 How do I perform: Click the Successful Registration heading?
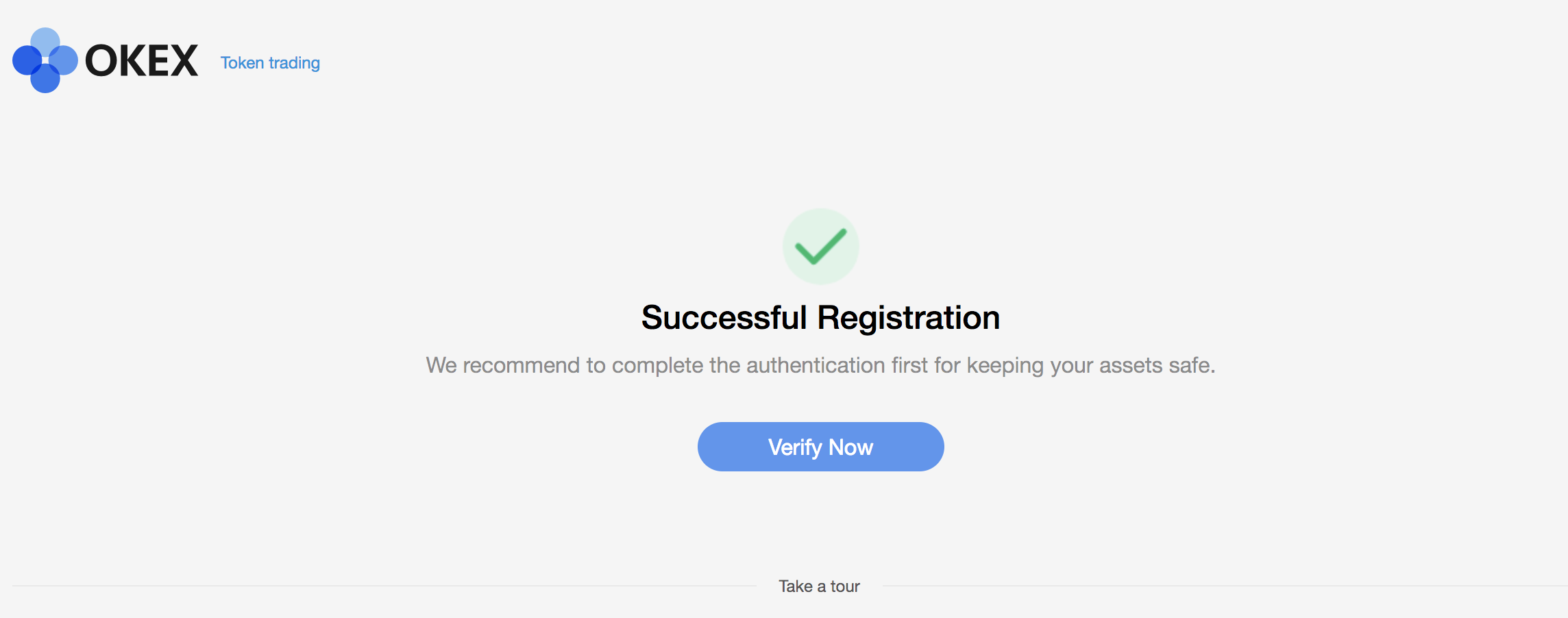tap(820, 318)
